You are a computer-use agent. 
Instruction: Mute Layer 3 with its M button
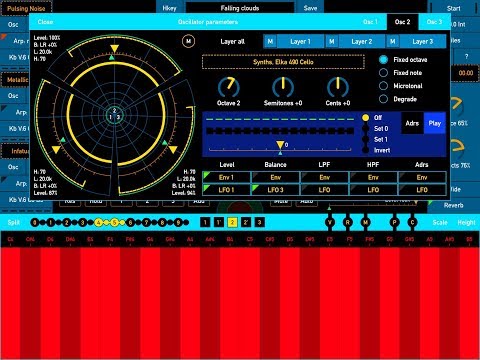(x=393, y=42)
